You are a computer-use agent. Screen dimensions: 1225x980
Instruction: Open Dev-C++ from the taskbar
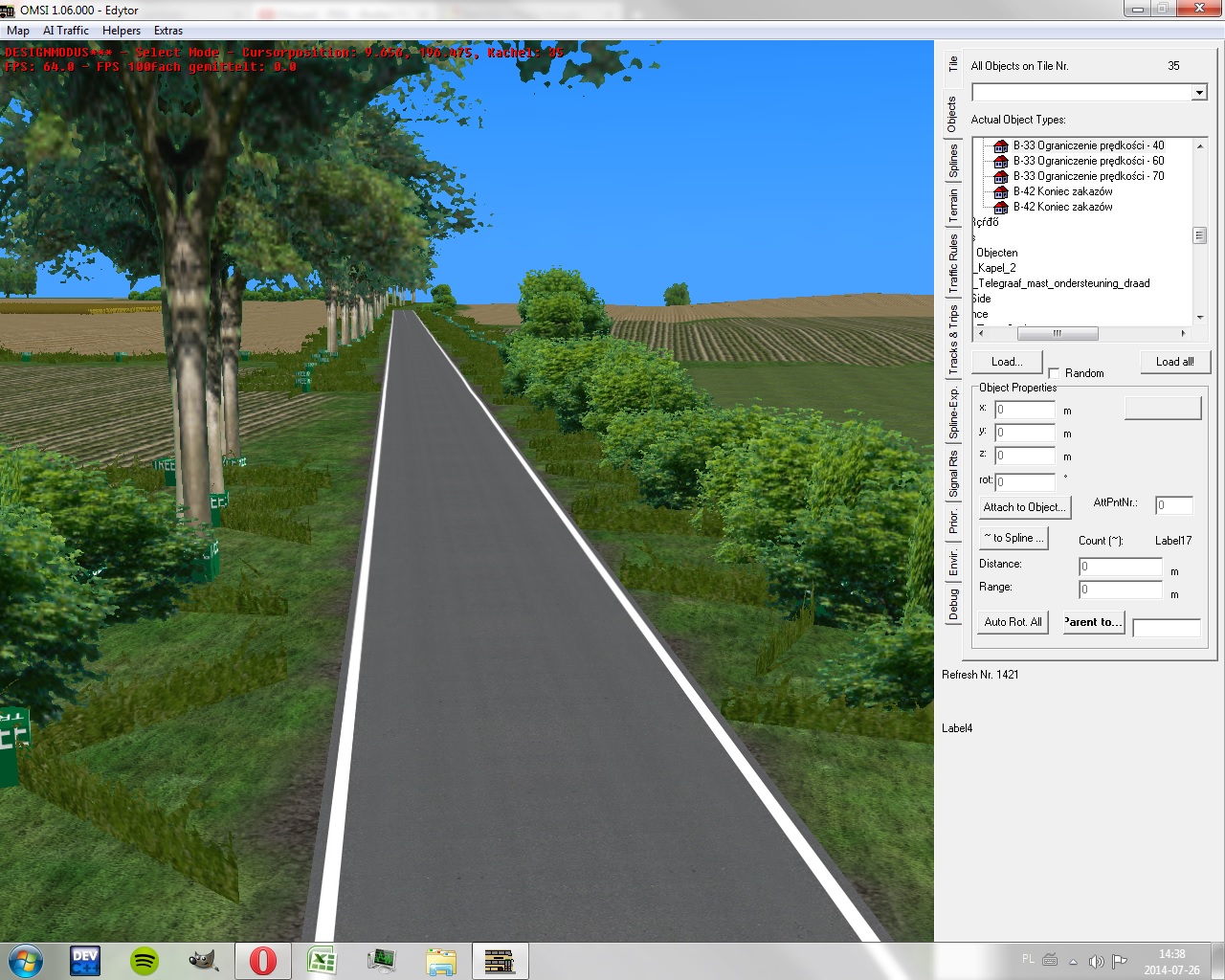(85, 961)
